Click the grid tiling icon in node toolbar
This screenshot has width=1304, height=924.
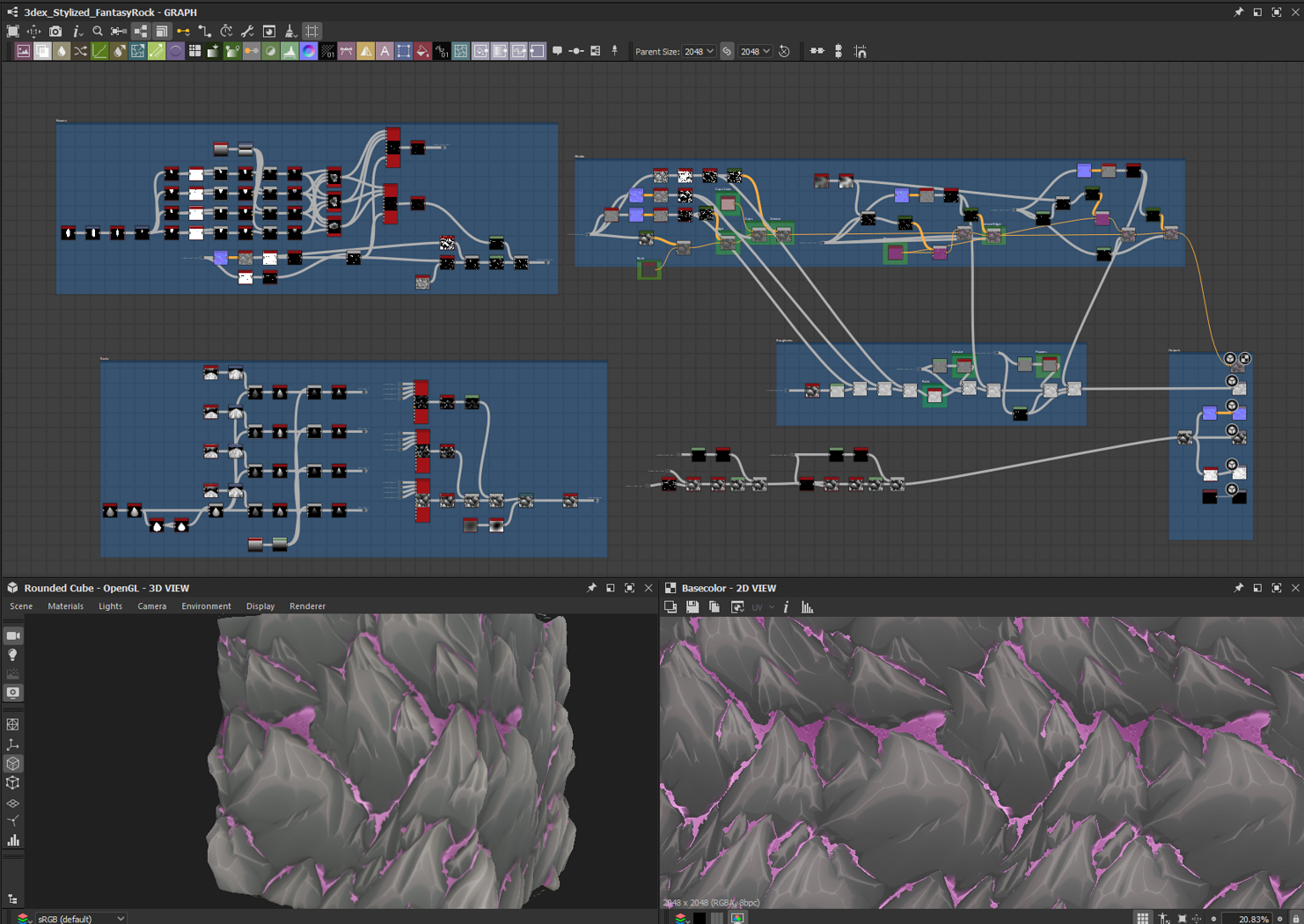pos(194,51)
